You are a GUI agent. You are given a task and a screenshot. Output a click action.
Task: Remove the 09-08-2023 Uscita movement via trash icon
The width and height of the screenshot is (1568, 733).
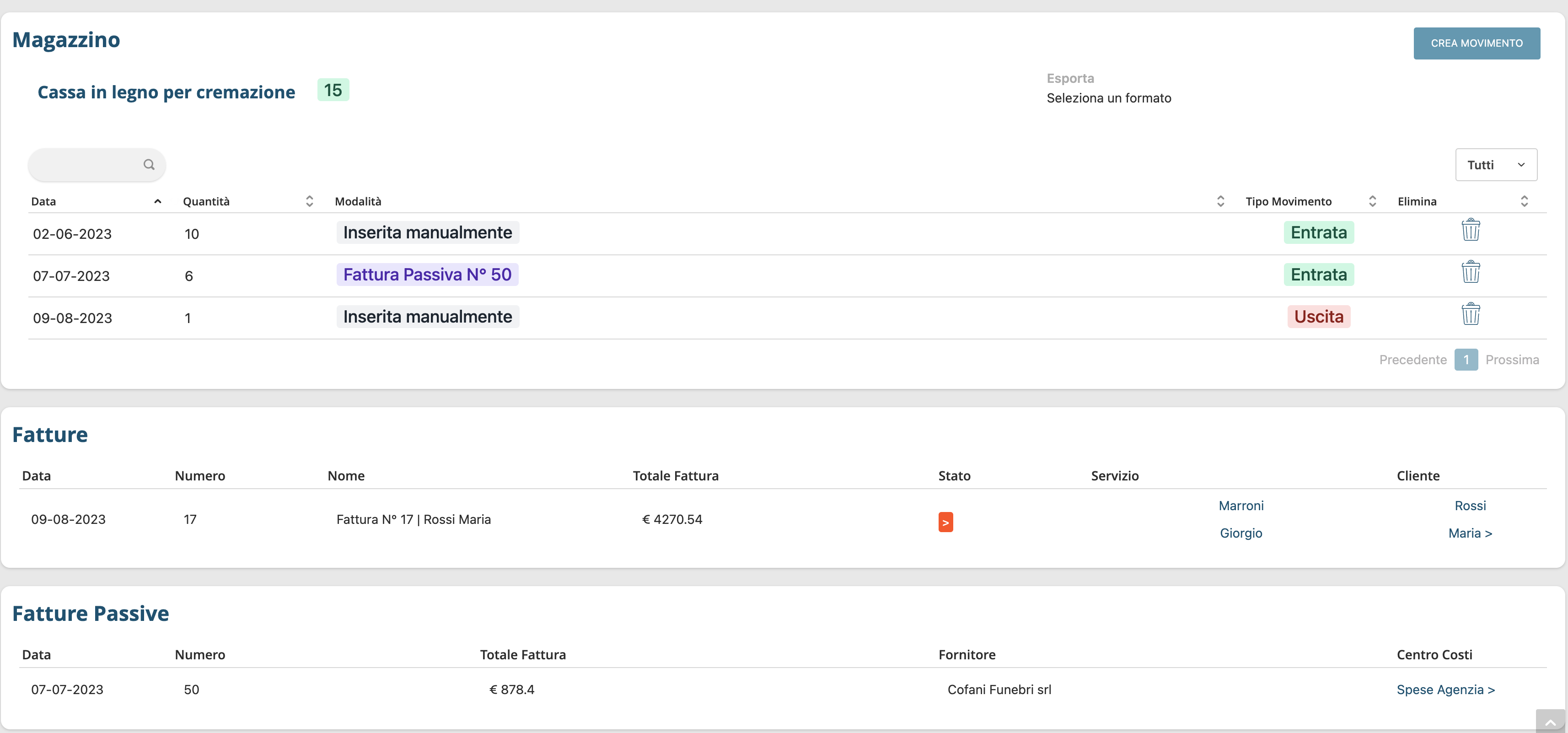point(1470,314)
